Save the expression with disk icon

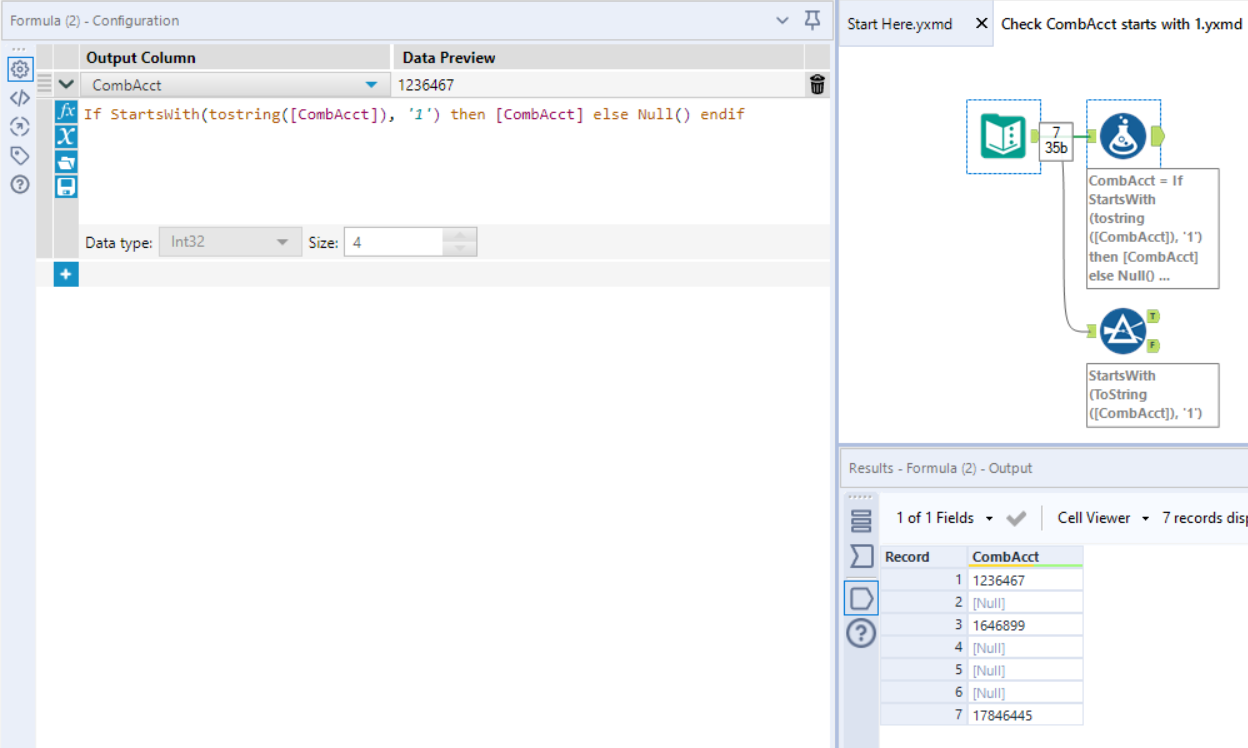[x=66, y=187]
